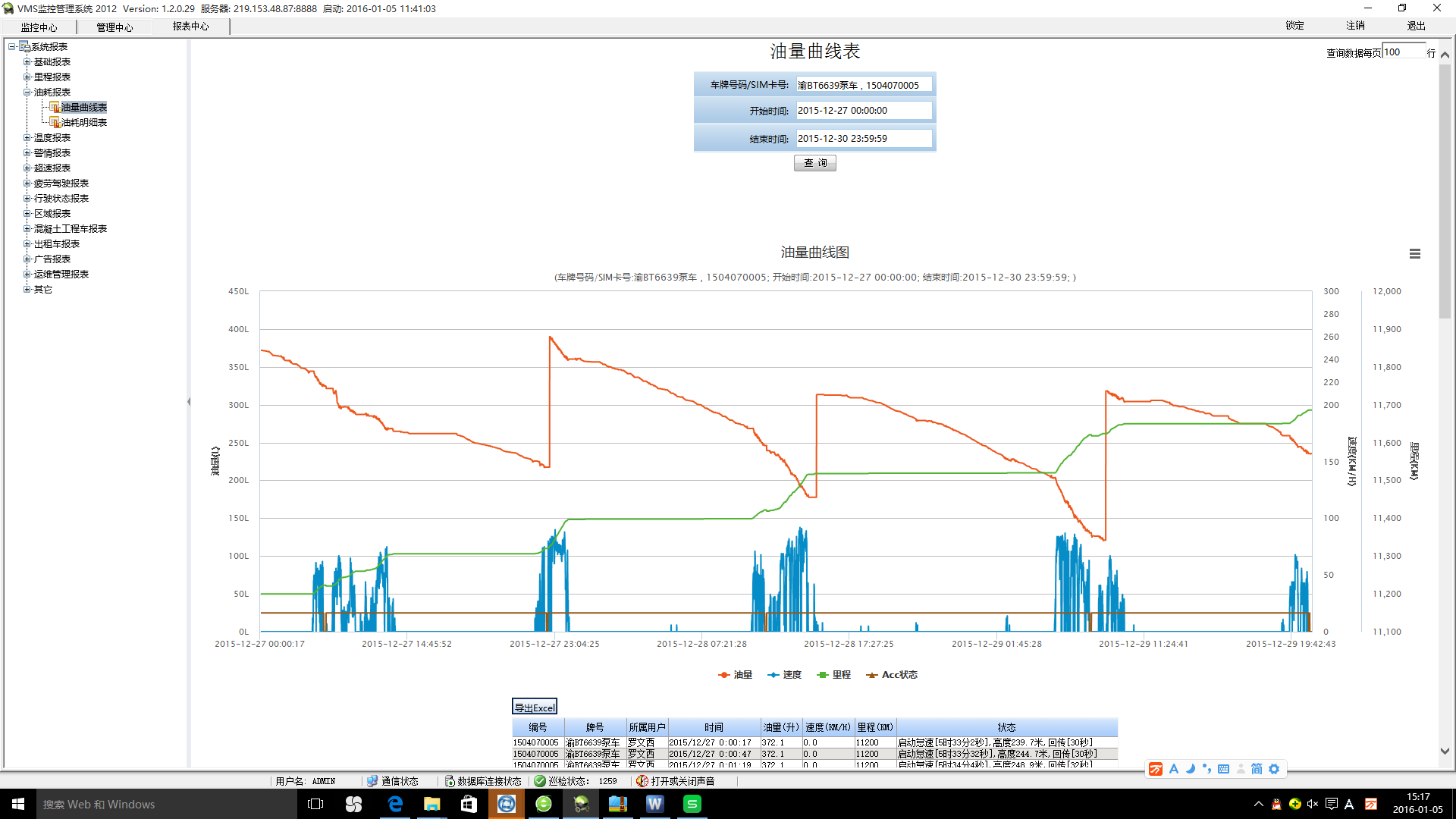The image size is (1456, 819).
Task: Toggle the 里程 series in chart legend
Action: click(x=833, y=675)
